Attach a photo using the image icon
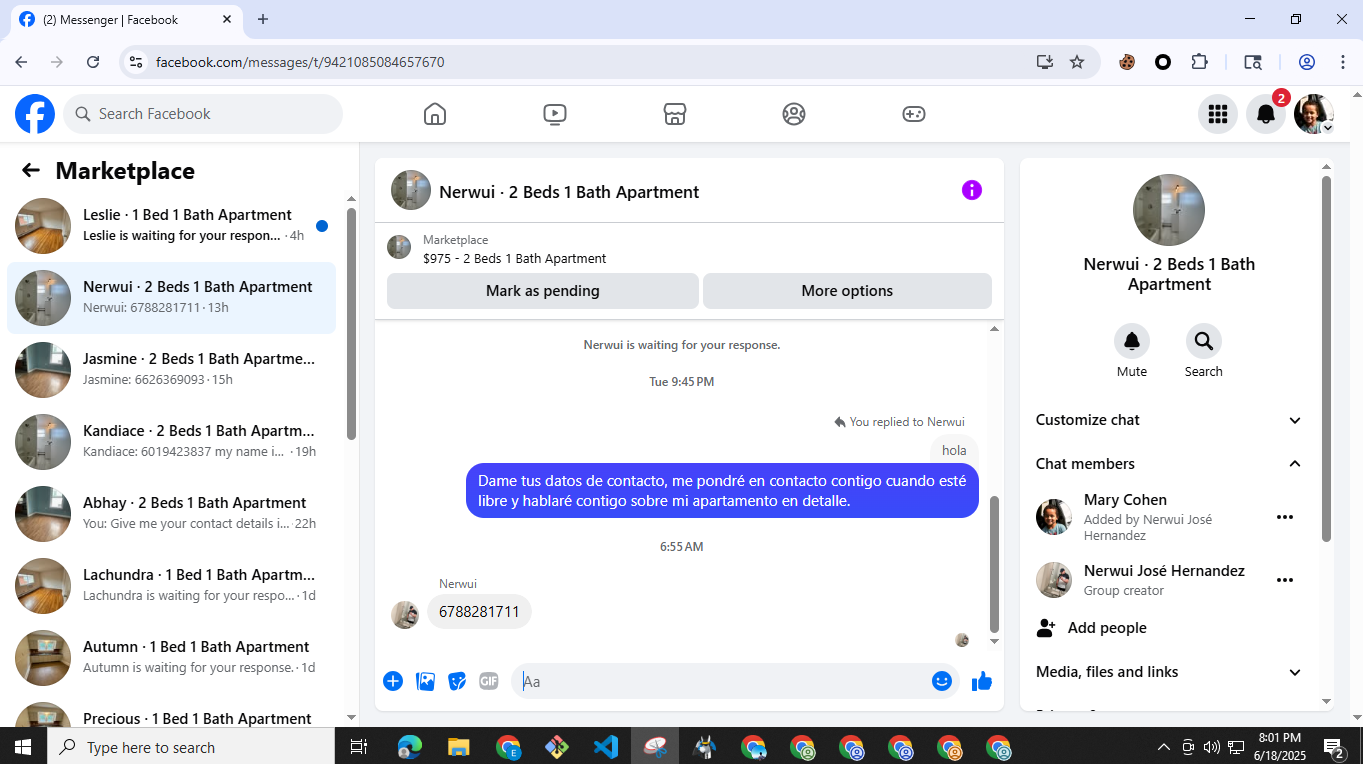1363x764 pixels. click(425, 681)
